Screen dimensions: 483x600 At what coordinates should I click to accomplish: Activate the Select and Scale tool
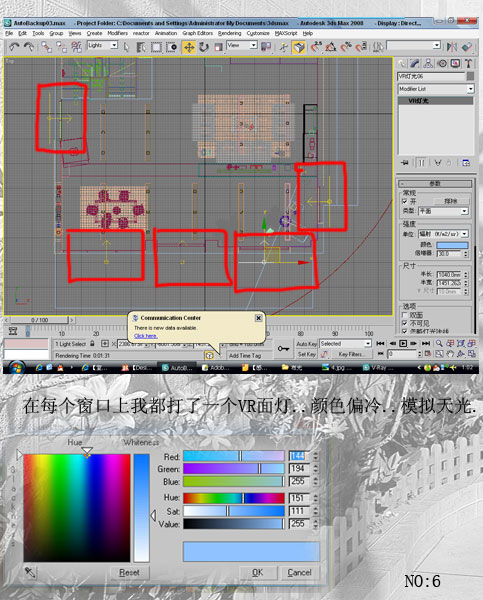[218, 47]
